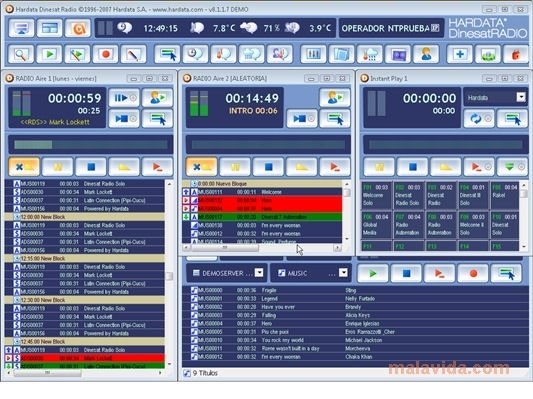Viewport: 533px width, 399px height.
Task: Toggle the play-stop mode button in RADIO Aire 2
Action: (x=302, y=119)
